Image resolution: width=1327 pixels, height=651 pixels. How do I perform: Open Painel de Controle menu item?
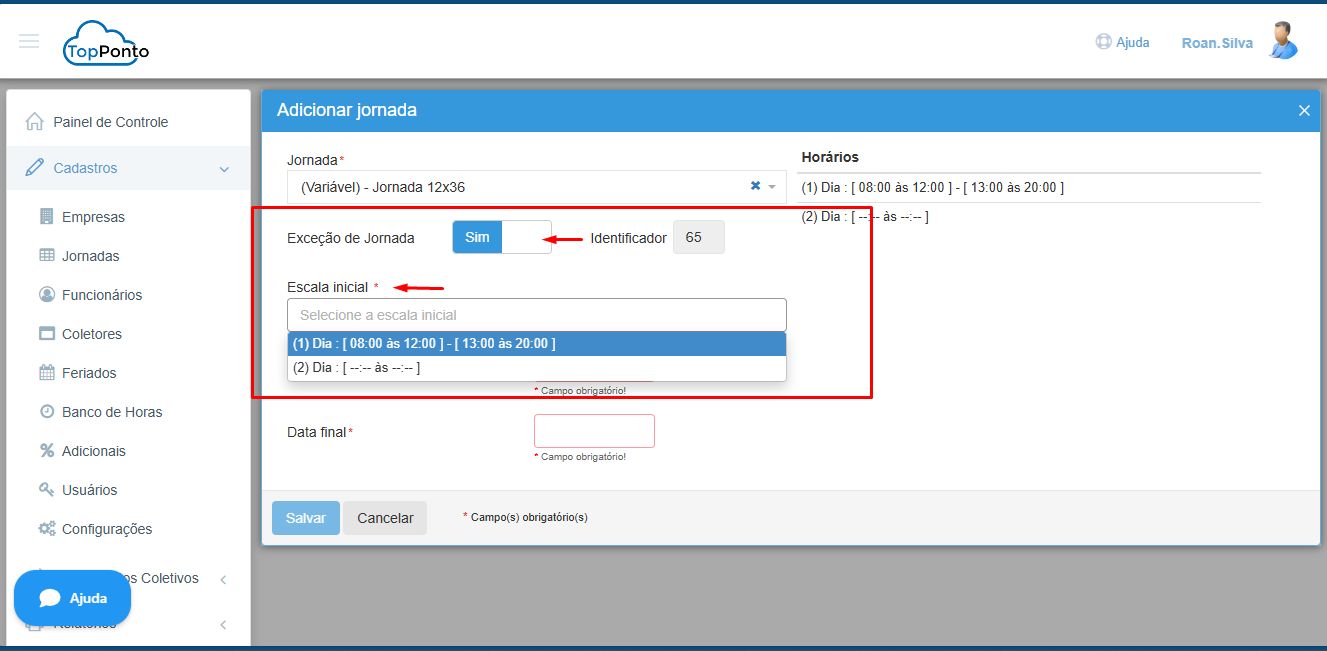click(110, 122)
